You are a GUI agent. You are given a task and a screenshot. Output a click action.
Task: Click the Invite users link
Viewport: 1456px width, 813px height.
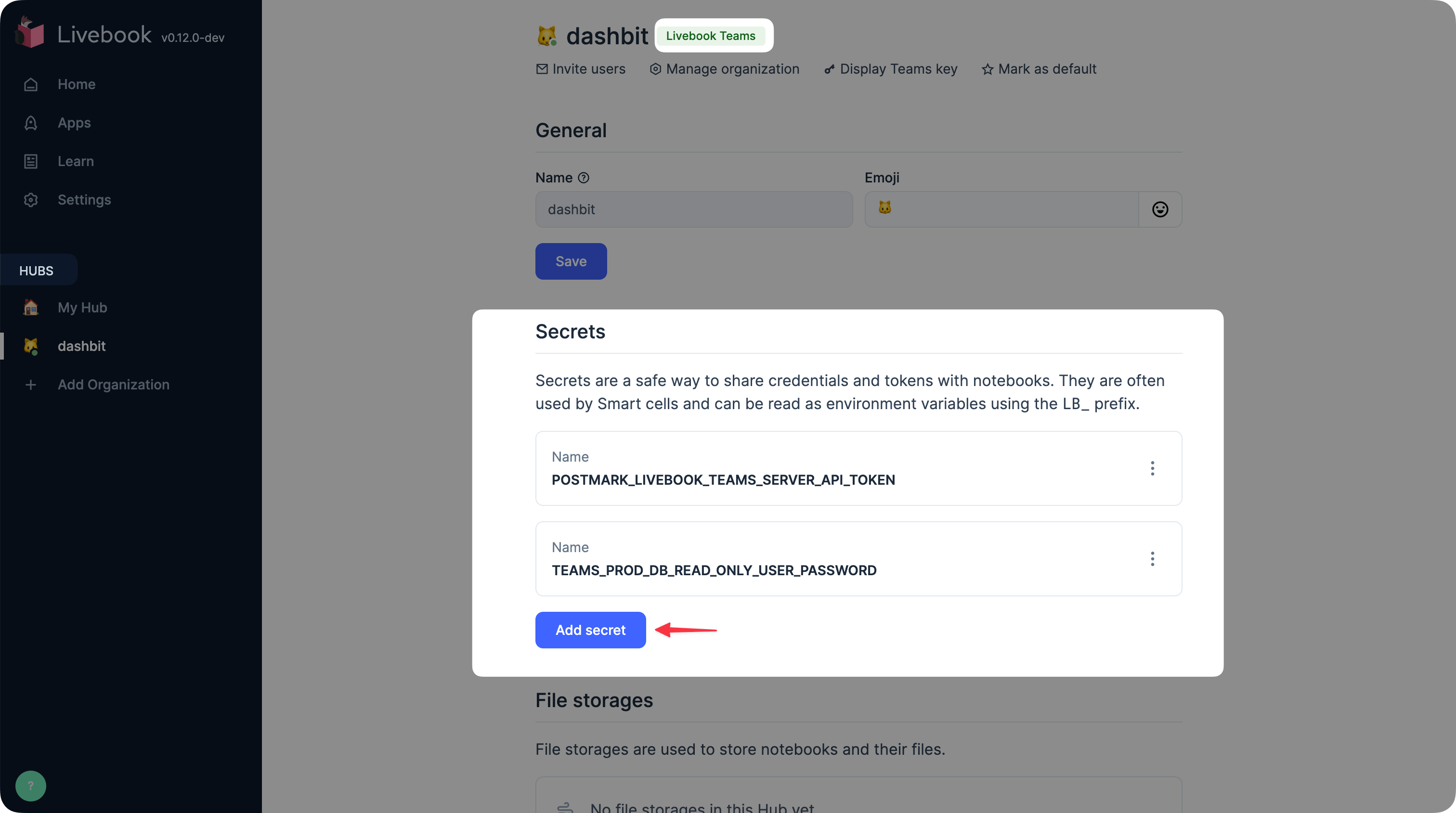pyautogui.click(x=581, y=69)
